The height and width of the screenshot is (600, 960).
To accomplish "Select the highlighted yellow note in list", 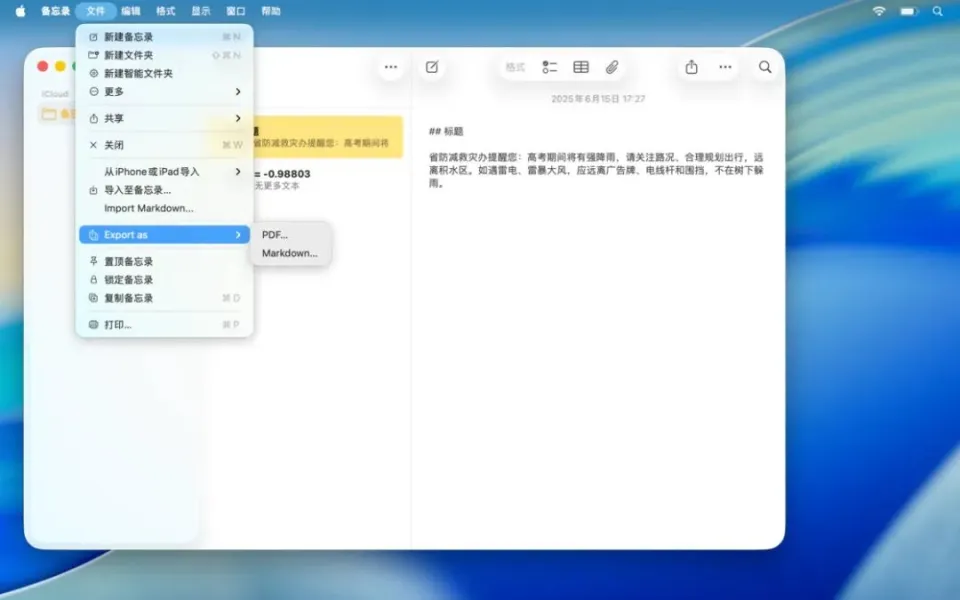I will 328,137.
